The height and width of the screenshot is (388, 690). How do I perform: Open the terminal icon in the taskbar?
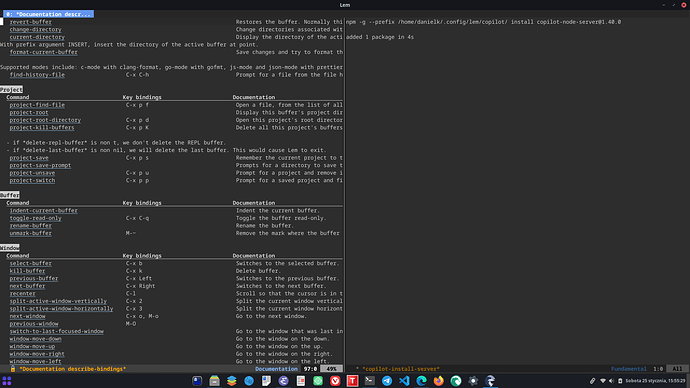tap(370, 381)
